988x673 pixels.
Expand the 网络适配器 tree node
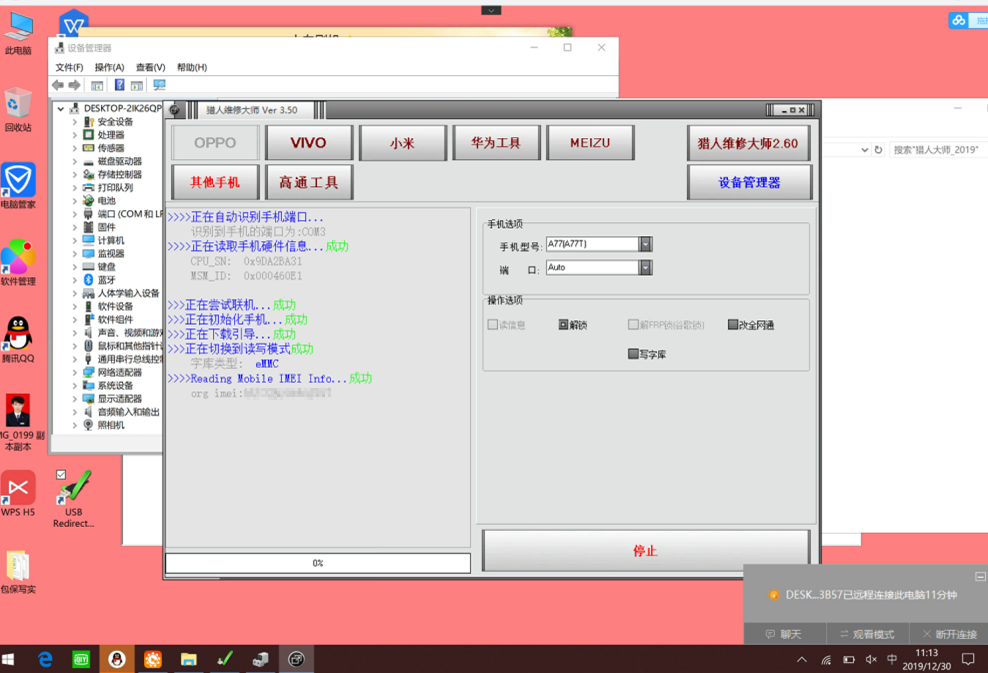click(74, 372)
